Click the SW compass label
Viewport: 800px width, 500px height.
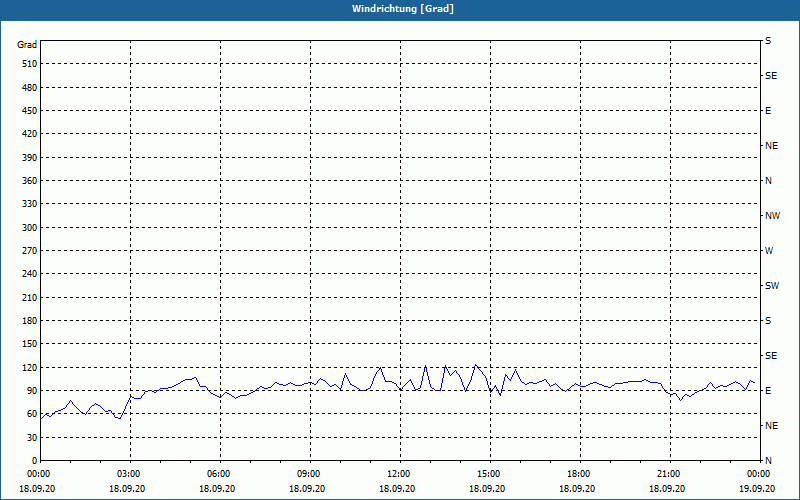pyautogui.click(x=772, y=286)
